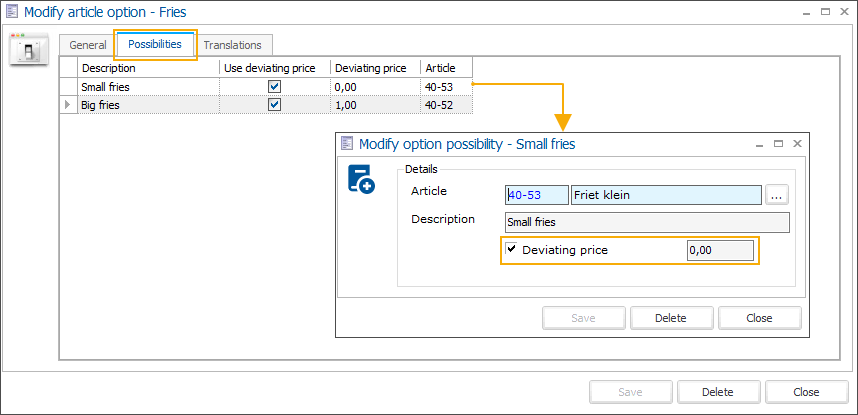The image size is (858, 415).
Task: Click the Modify article option title bar icon
Action: point(12,12)
